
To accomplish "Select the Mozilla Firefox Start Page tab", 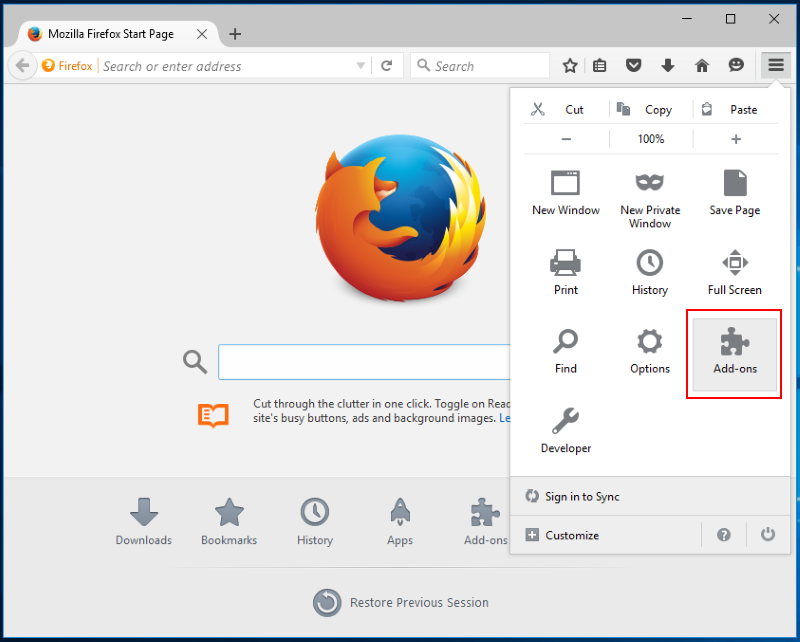I will click(117, 34).
